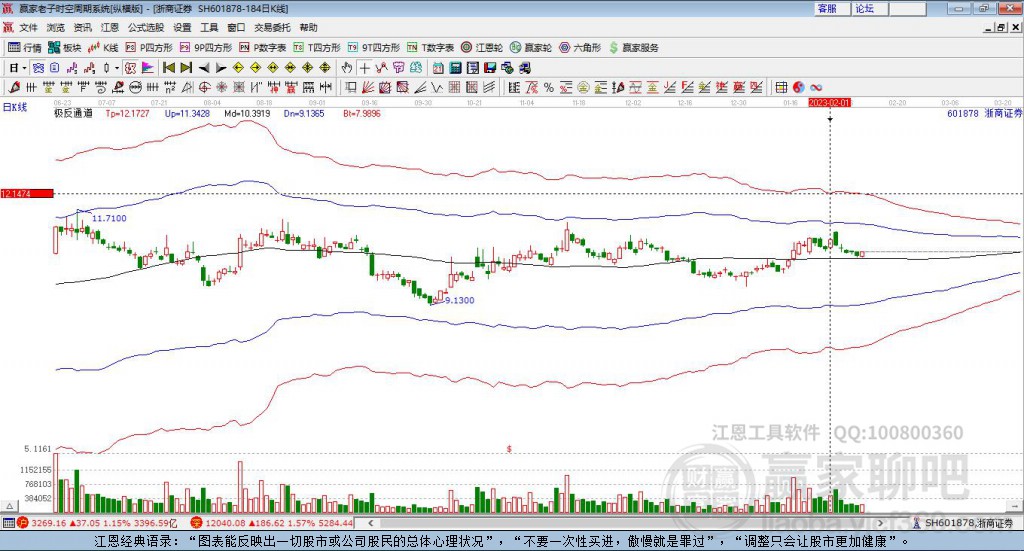Screen dimensions: 1024x551
Task: Open the 设置 menu
Action: tap(182, 27)
